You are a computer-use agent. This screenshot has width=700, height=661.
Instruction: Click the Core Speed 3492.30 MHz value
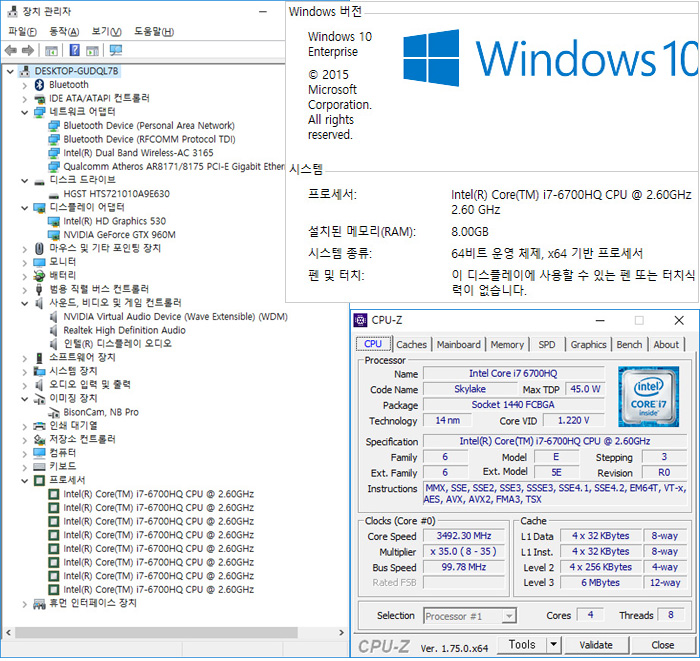pyautogui.click(x=463, y=536)
